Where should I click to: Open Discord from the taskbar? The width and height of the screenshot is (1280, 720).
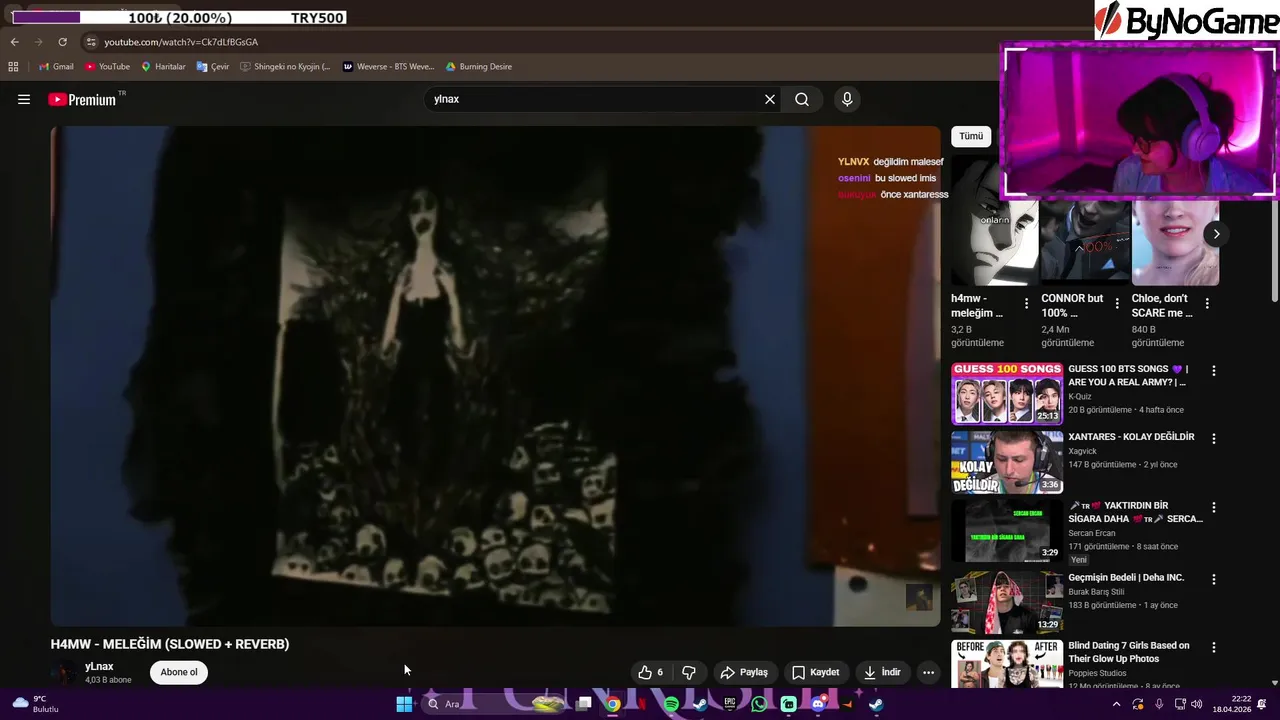pyautogui.click(x=818, y=704)
